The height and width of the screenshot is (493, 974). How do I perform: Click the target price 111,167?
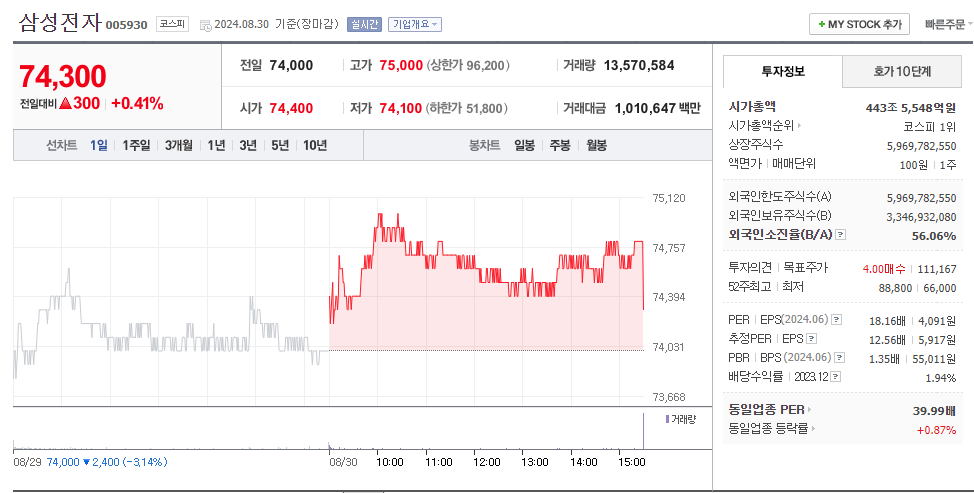(x=937, y=269)
